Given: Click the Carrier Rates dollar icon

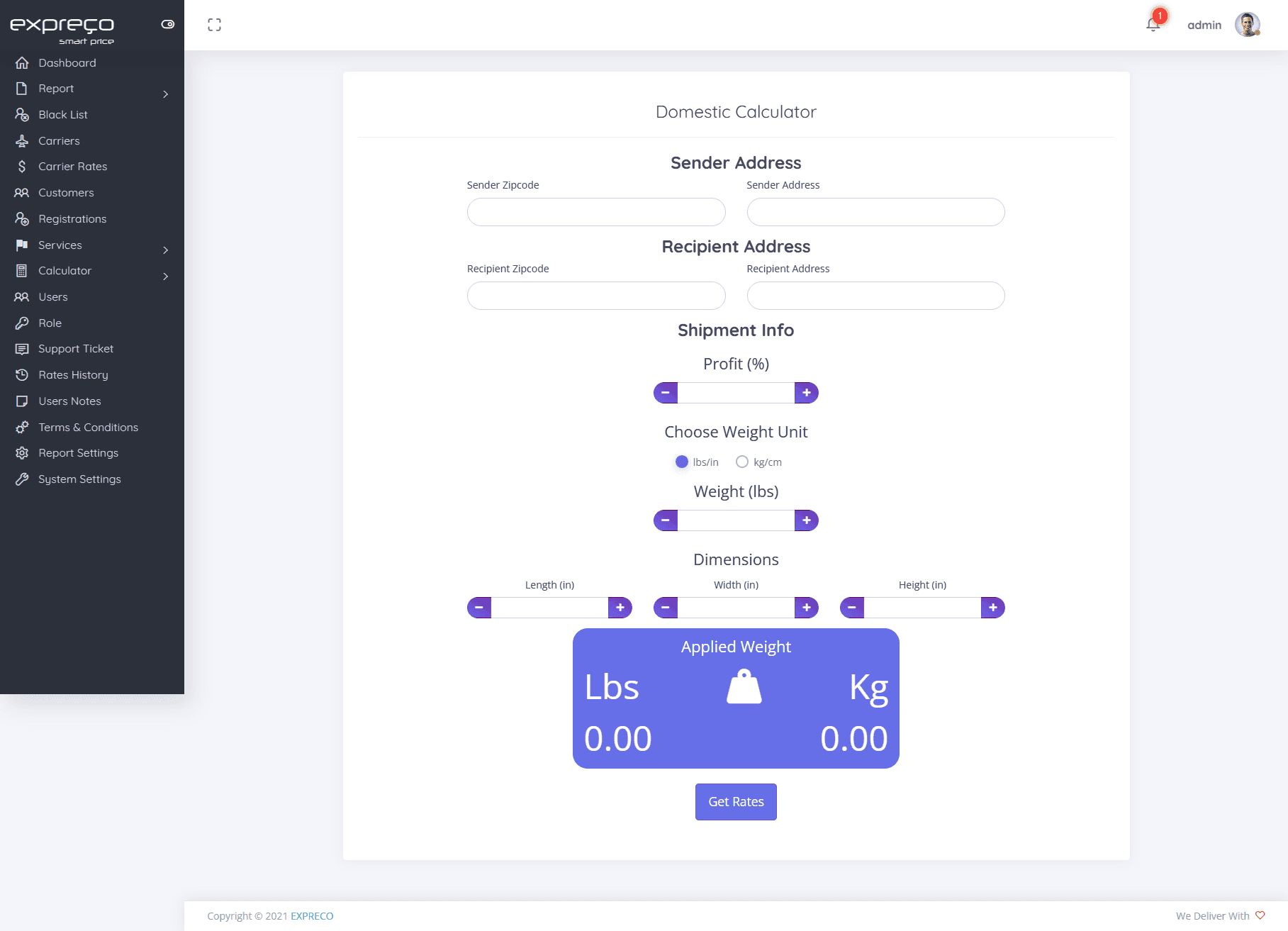Looking at the screenshot, I should coord(22,167).
